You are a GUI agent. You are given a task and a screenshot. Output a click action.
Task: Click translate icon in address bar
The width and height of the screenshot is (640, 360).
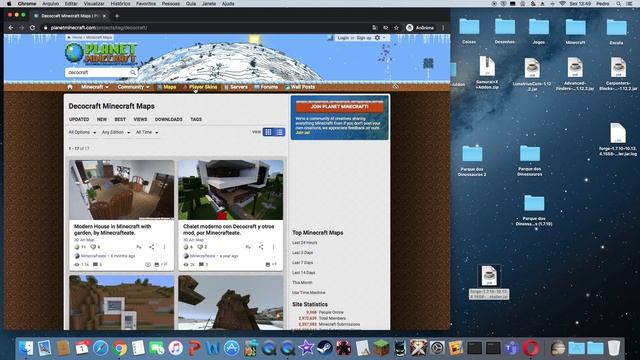click(375, 28)
